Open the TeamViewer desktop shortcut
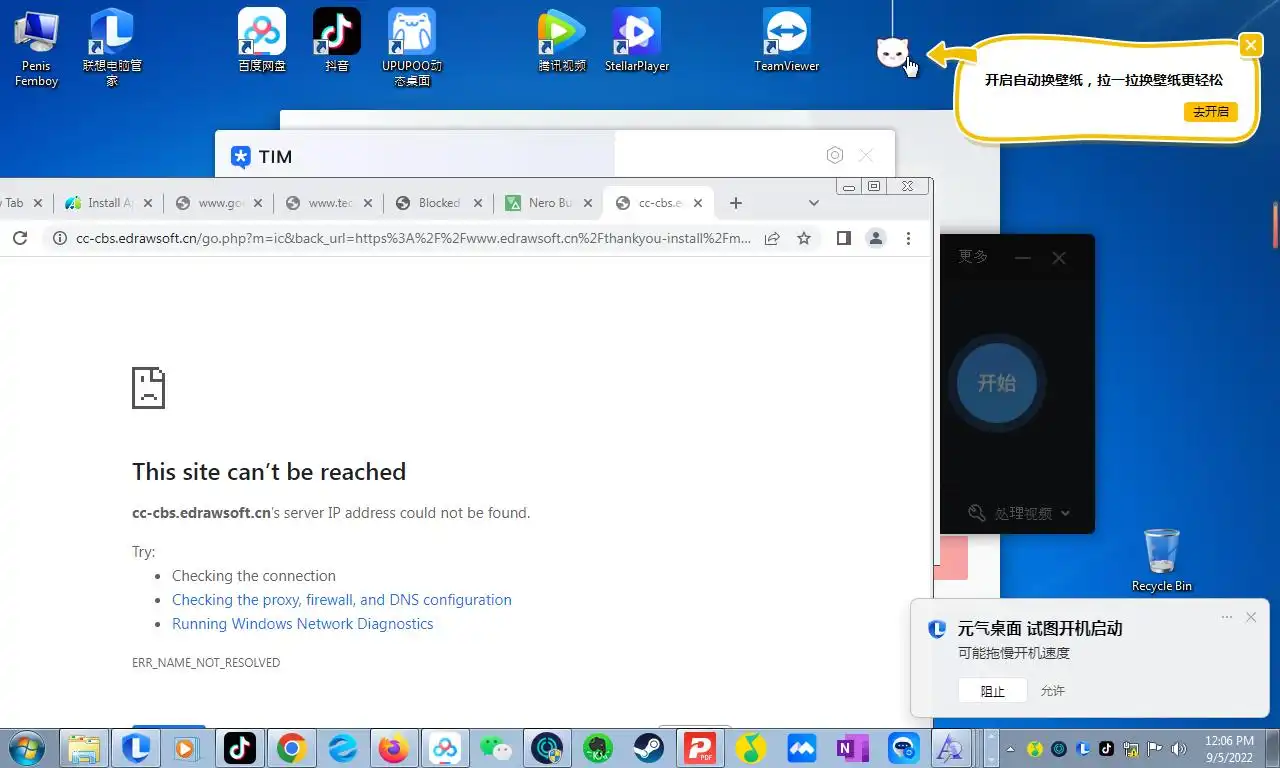The width and height of the screenshot is (1280, 768). pos(786,40)
